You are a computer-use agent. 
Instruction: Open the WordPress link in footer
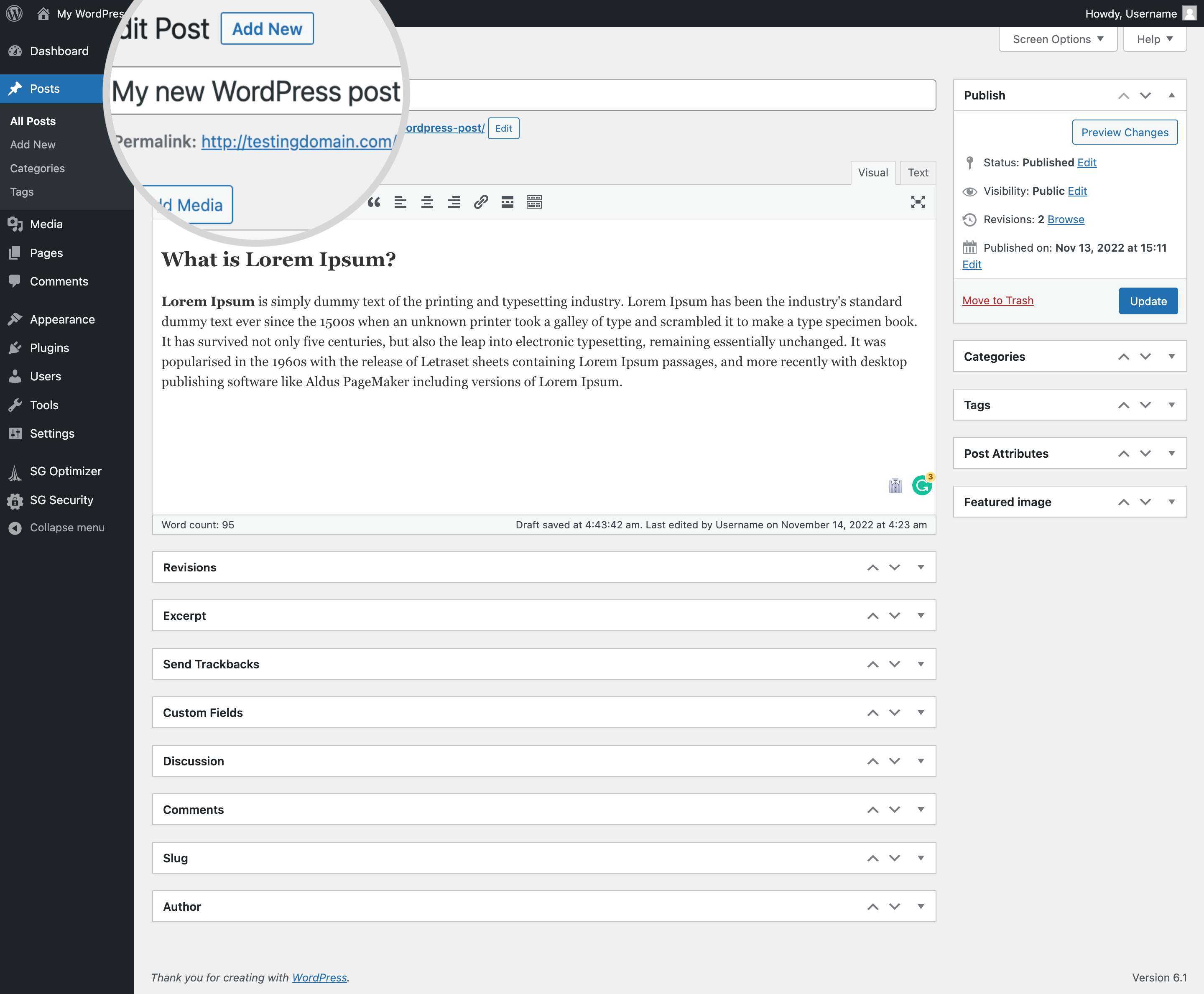[319, 977]
